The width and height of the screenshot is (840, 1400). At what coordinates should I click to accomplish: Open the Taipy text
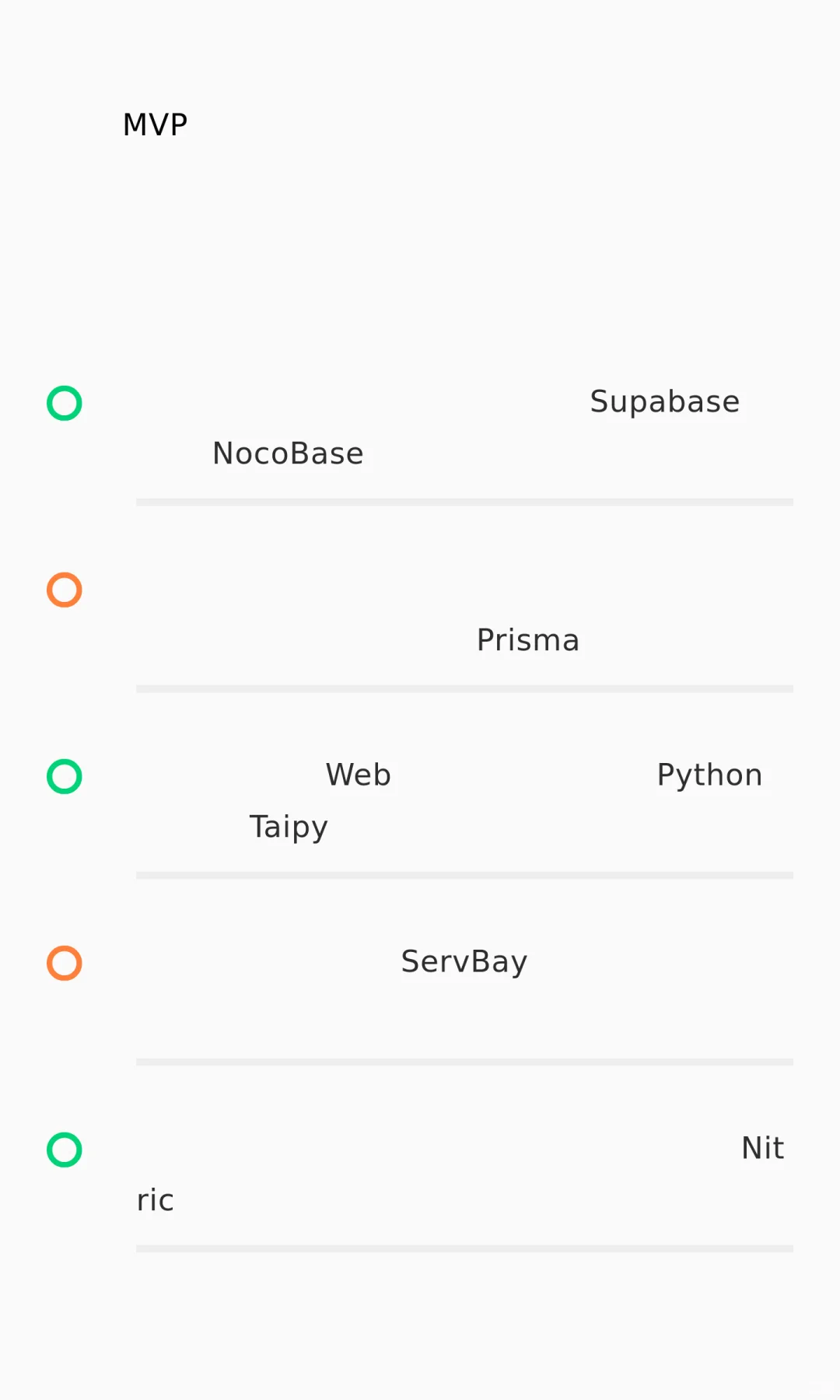[x=288, y=827]
